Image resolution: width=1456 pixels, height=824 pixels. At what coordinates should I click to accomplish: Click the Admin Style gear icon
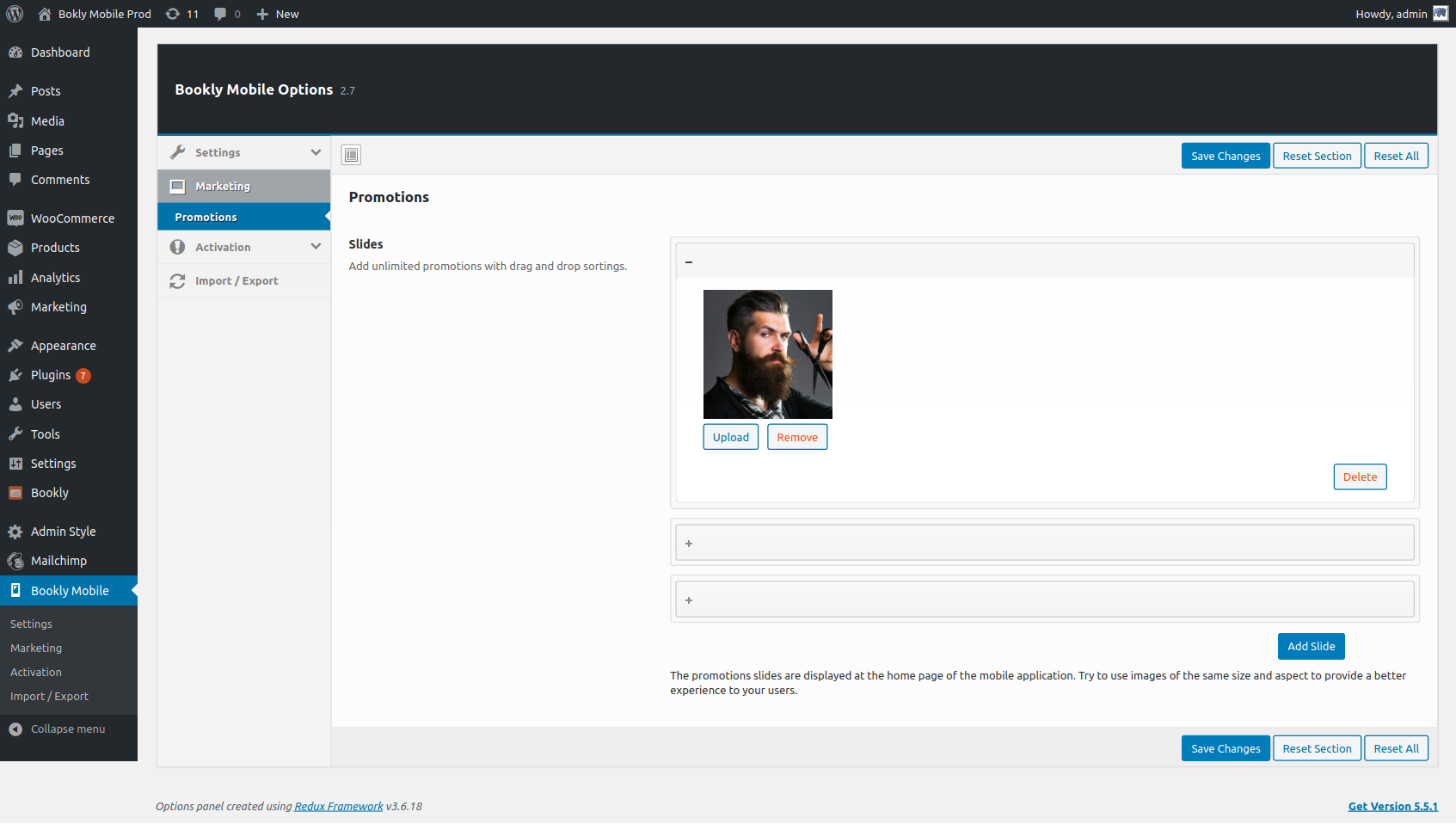15,532
